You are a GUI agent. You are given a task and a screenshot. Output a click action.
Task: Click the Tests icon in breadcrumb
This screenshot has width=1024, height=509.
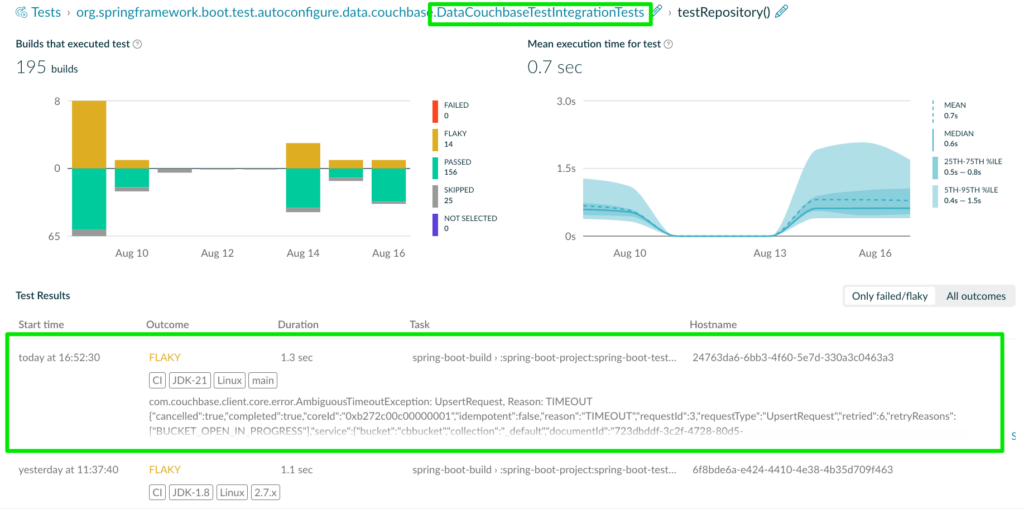tap(22, 12)
